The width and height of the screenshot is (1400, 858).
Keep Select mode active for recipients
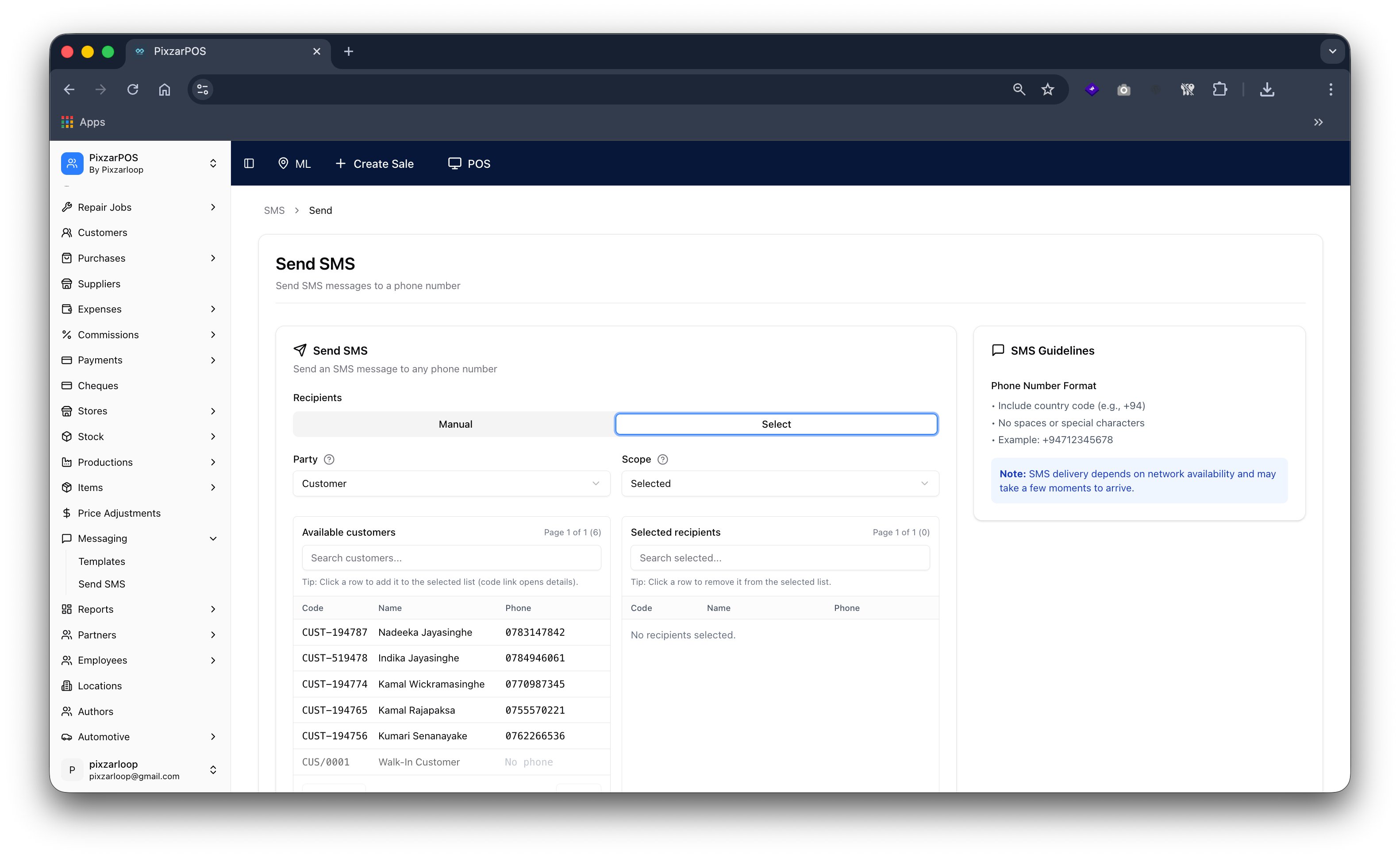point(775,424)
